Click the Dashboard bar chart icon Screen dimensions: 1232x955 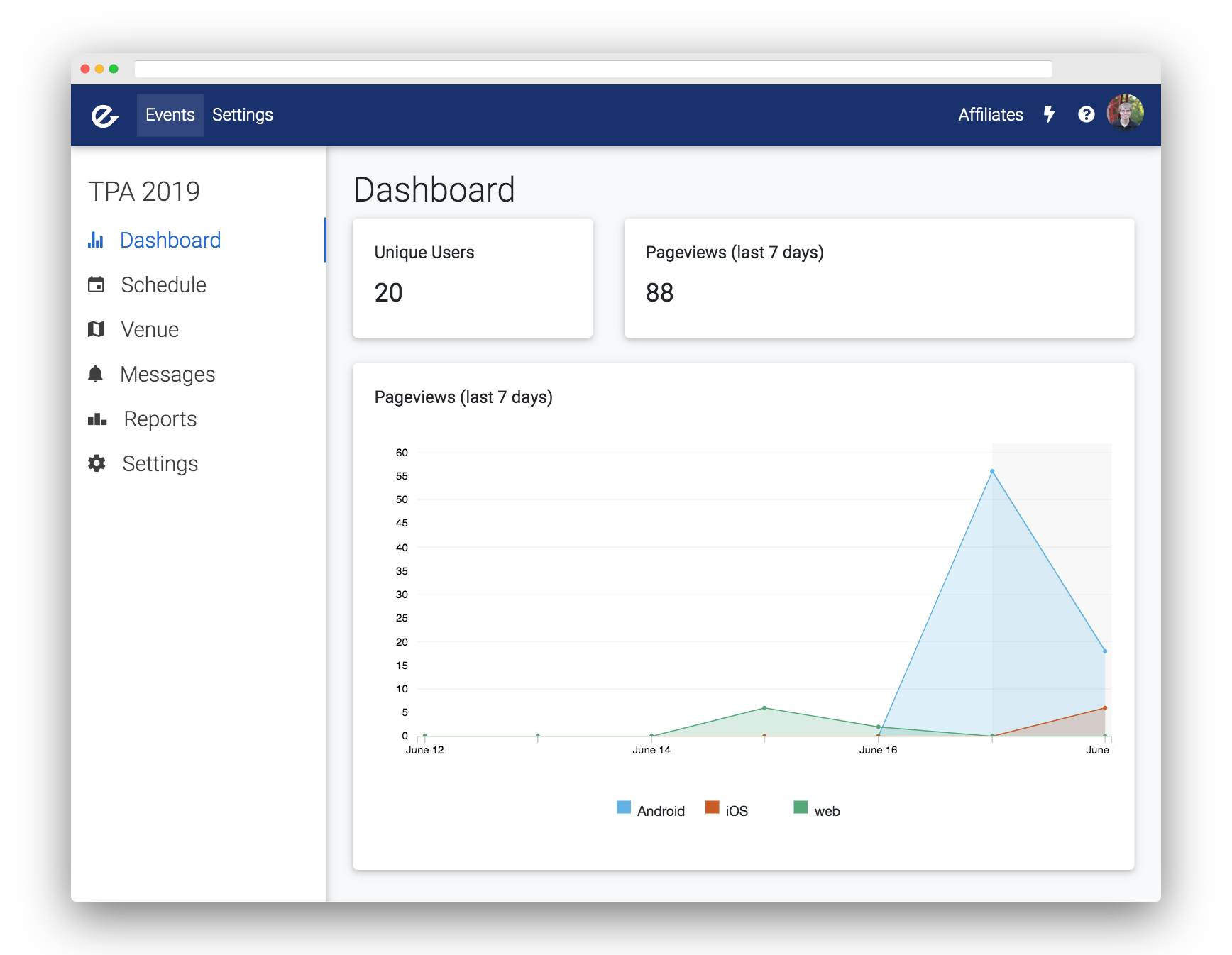point(96,240)
